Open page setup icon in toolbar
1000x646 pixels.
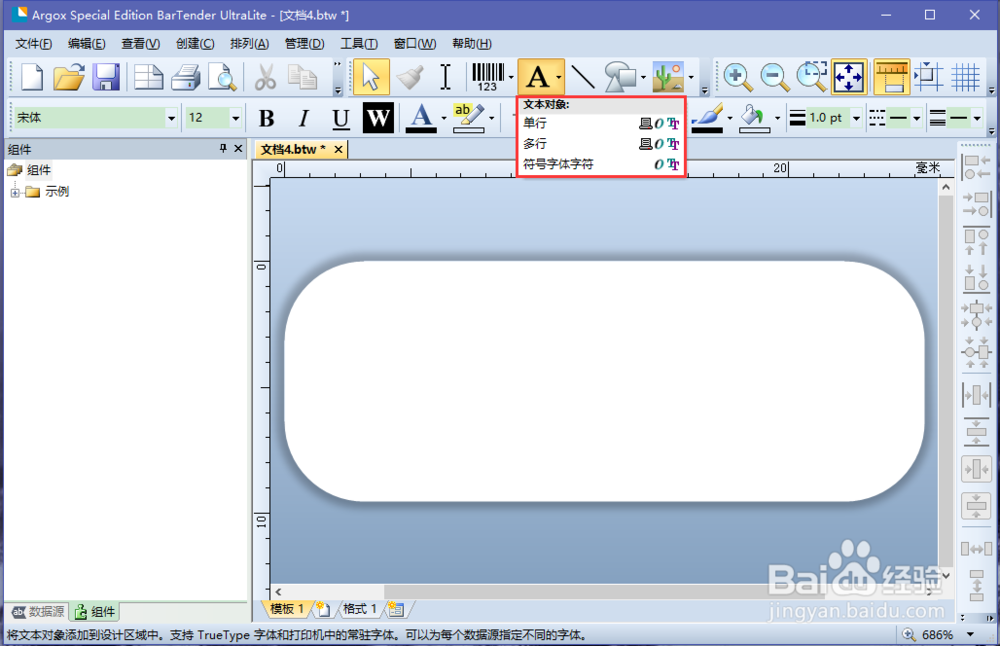coord(149,77)
